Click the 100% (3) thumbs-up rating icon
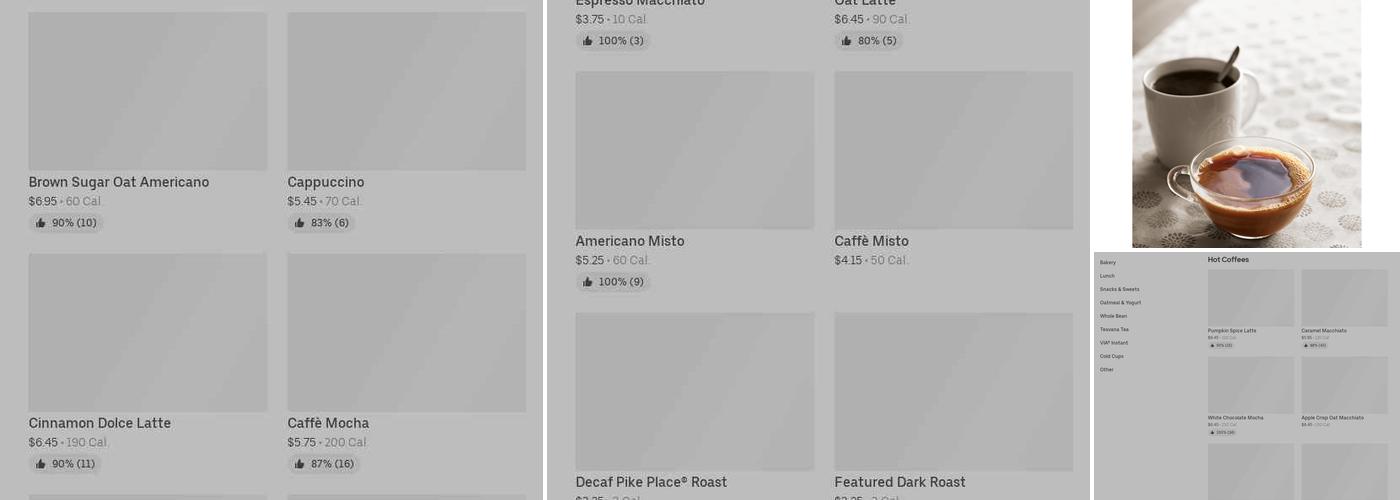Image resolution: width=1400 pixels, height=500 pixels. (588, 41)
